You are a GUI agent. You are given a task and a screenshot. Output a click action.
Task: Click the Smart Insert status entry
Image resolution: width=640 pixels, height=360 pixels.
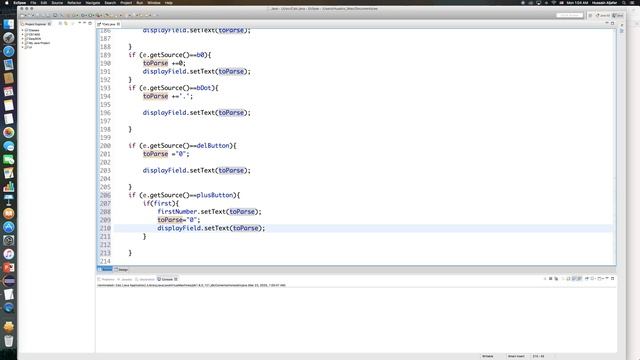click(x=516, y=356)
